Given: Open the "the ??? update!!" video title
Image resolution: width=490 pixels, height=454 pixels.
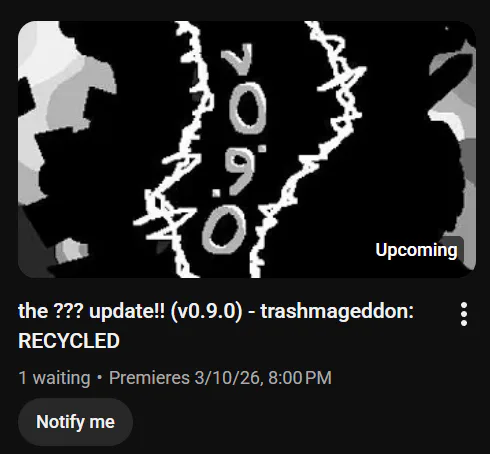Looking at the screenshot, I should pos(216,326).
